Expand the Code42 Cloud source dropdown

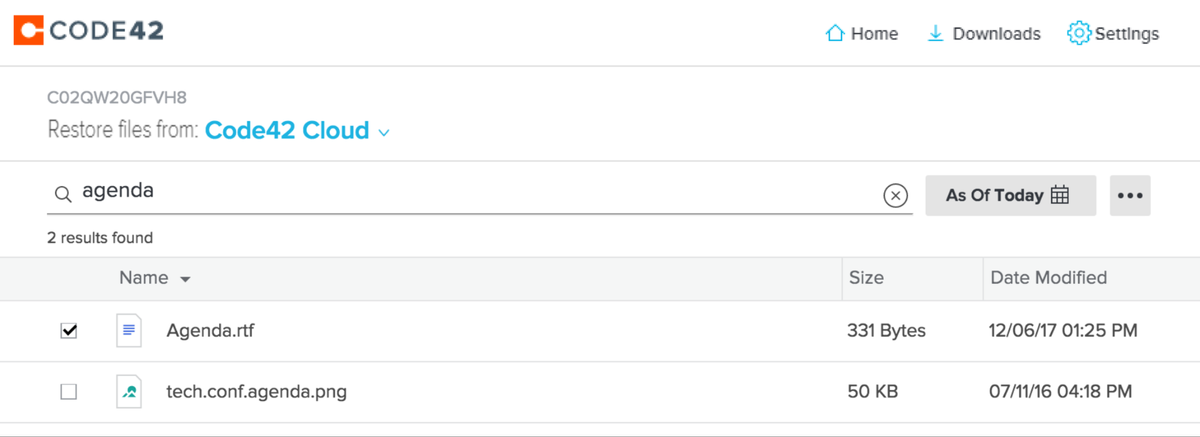coord(384,132)
